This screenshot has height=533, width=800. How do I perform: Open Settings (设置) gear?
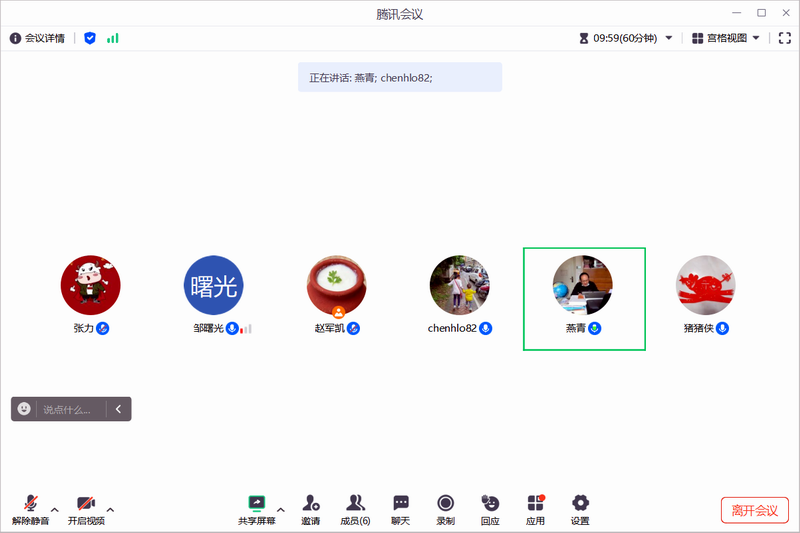[x=580, y=510]
